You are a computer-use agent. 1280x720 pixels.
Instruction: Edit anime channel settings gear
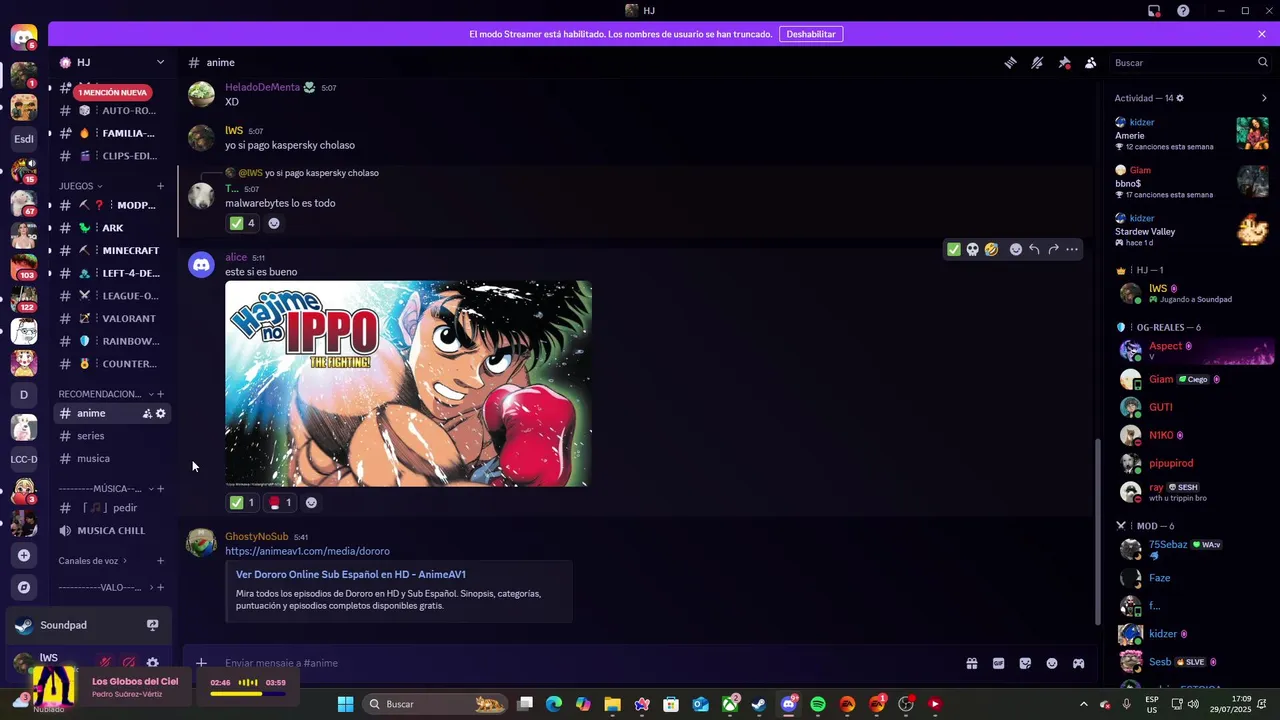tap(161, 413)
